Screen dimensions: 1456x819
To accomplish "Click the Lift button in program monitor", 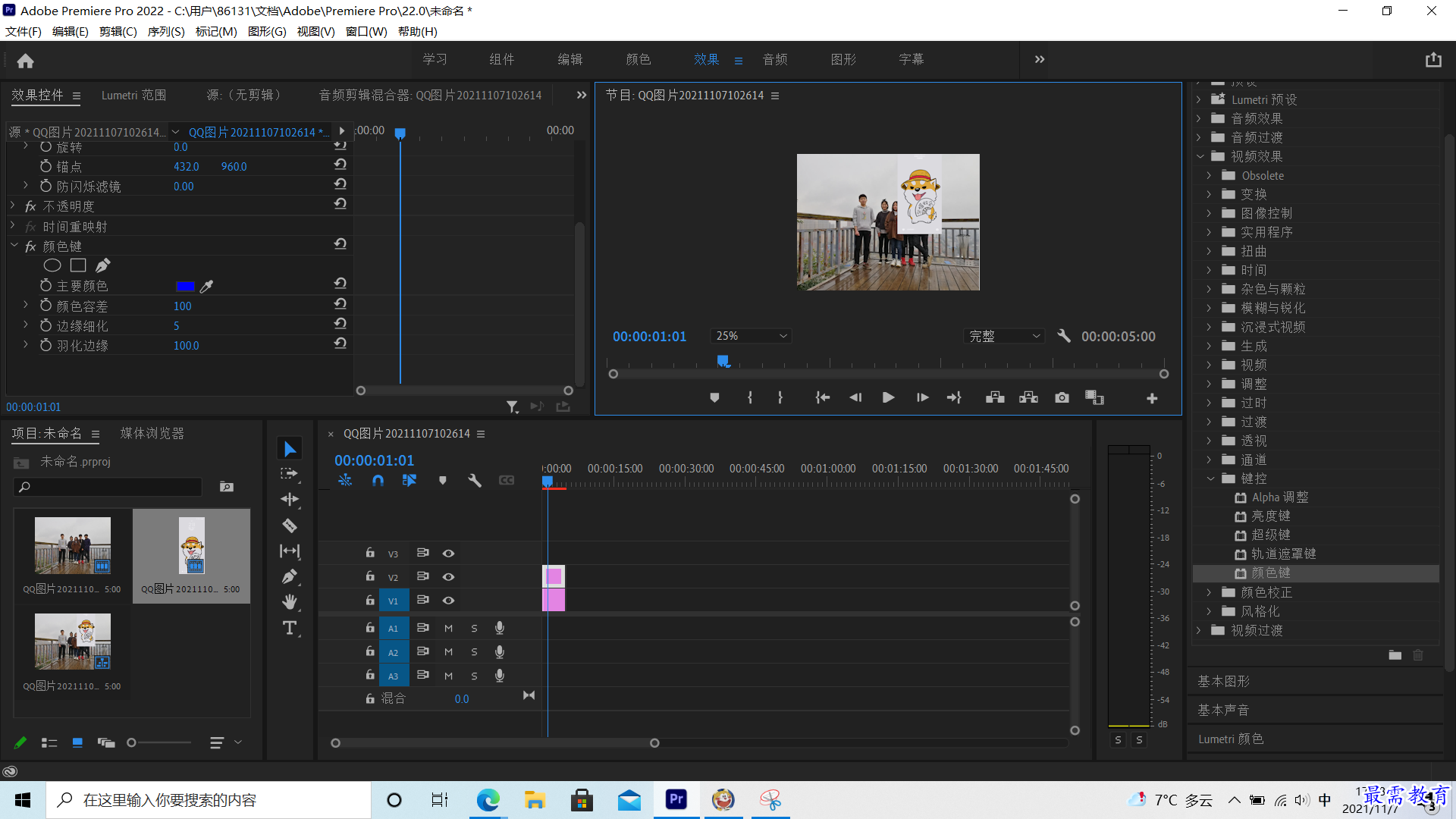I will point(995,397).
